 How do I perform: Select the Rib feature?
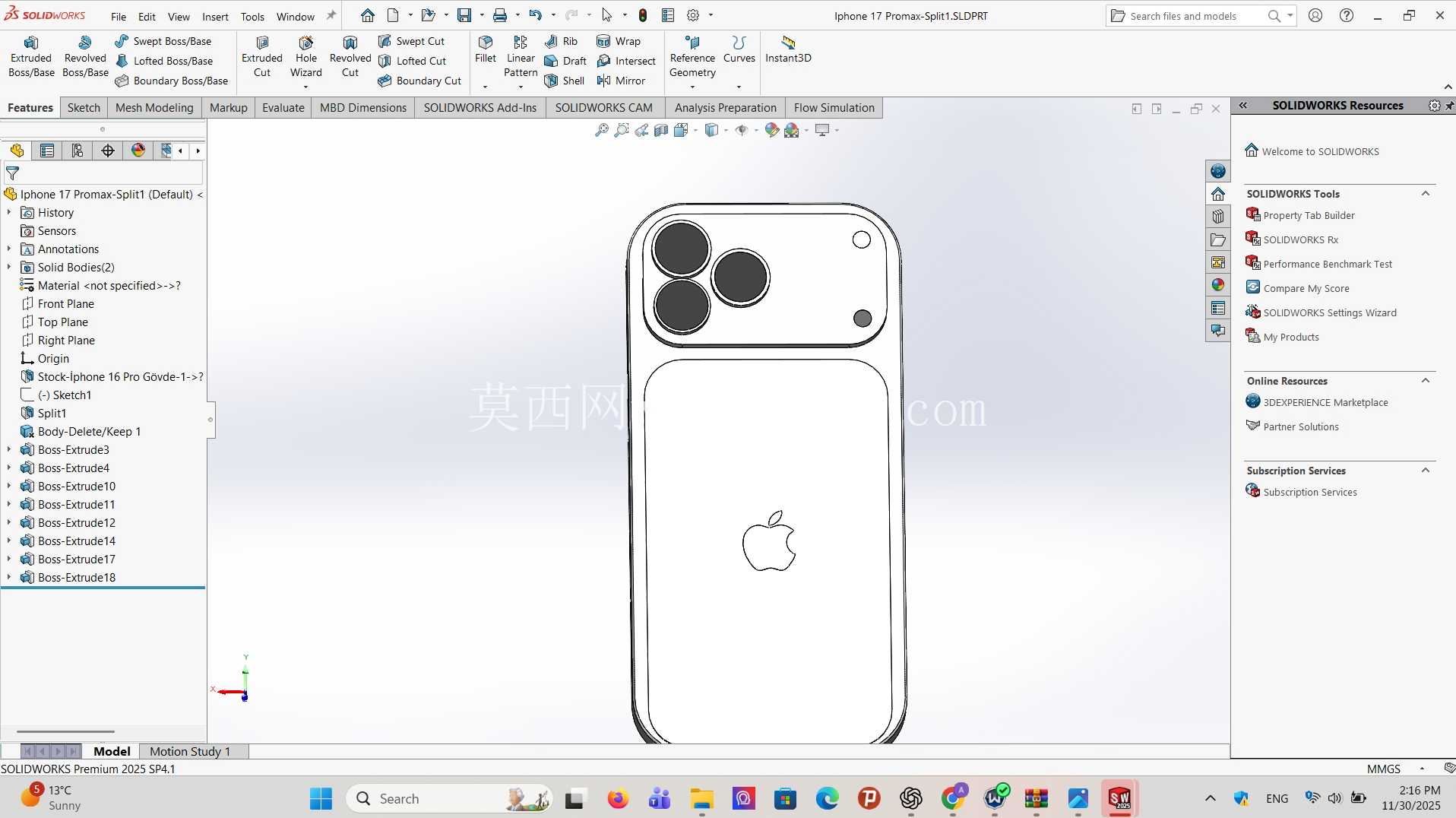(x=561, y=41)
